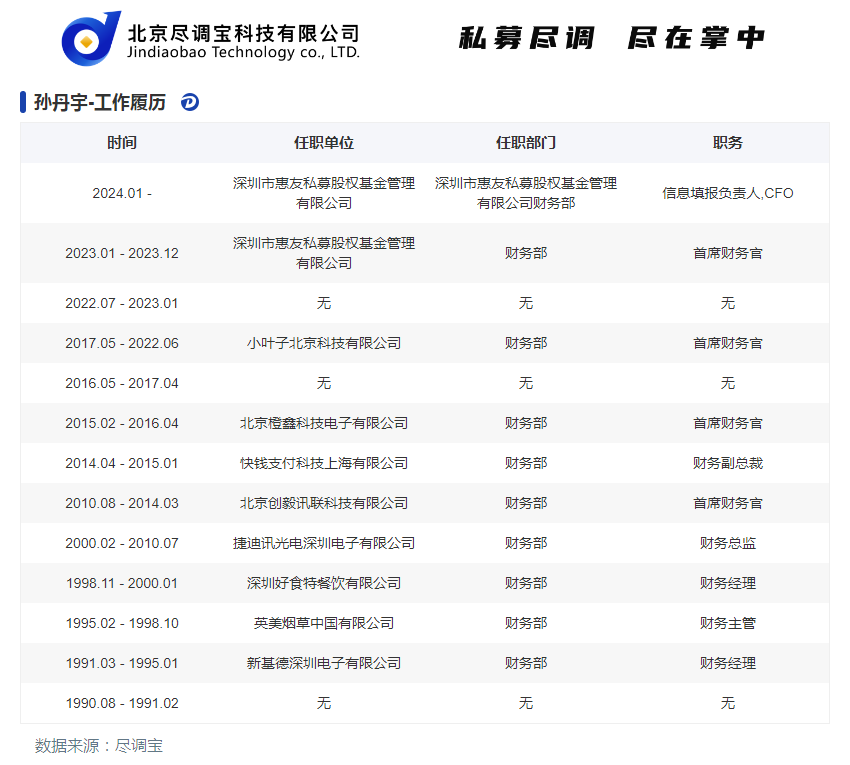
Task: Click 首席财务官 in the 北京创毅讯联 row
Action: [727, 504]
